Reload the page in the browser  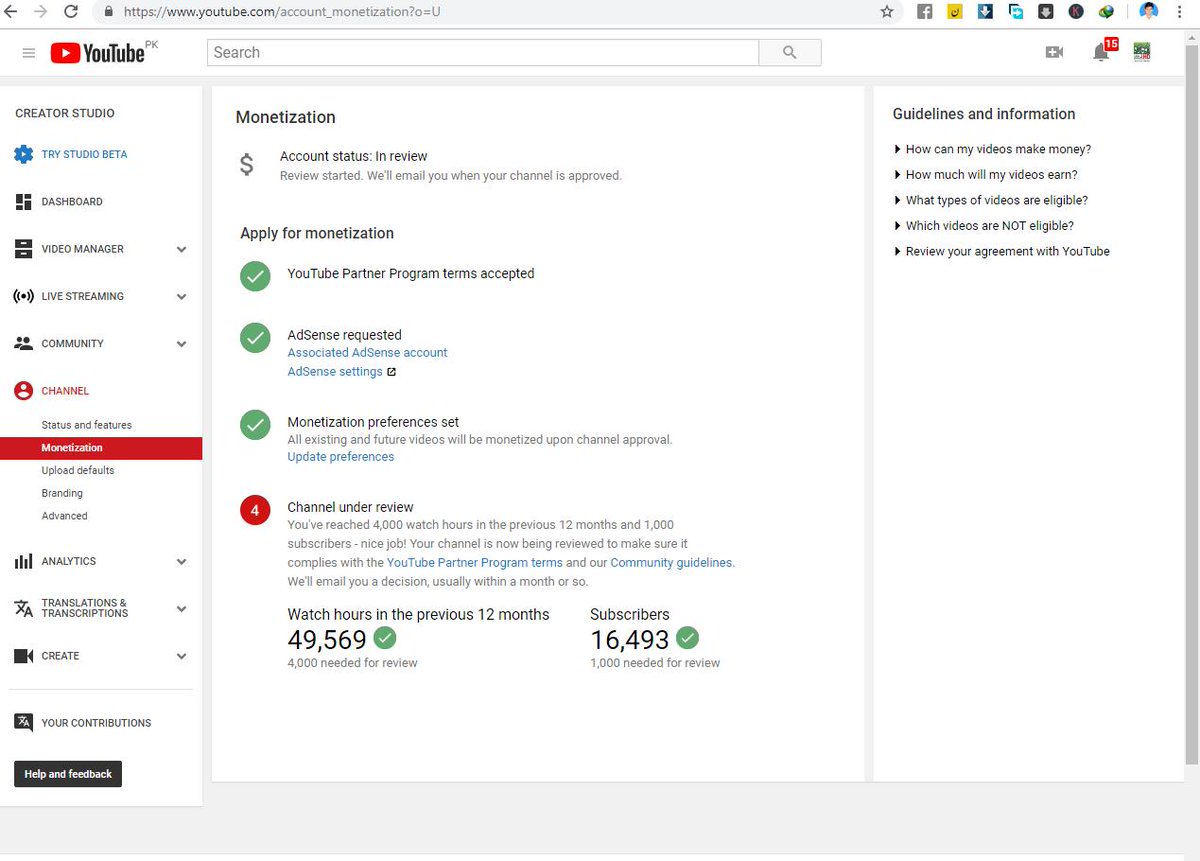(x=70, y=12)
